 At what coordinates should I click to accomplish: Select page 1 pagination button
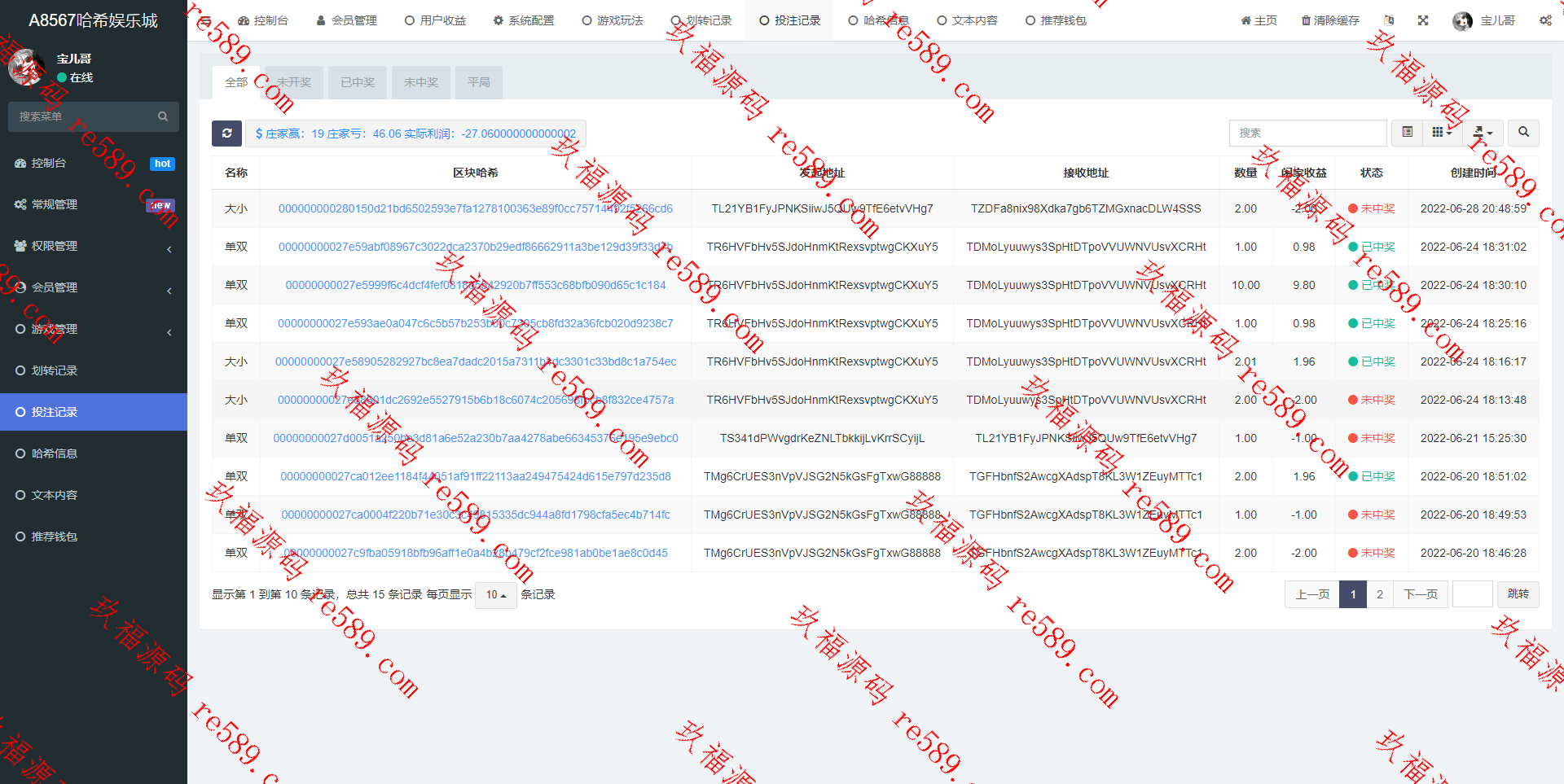click(1353, 594)
